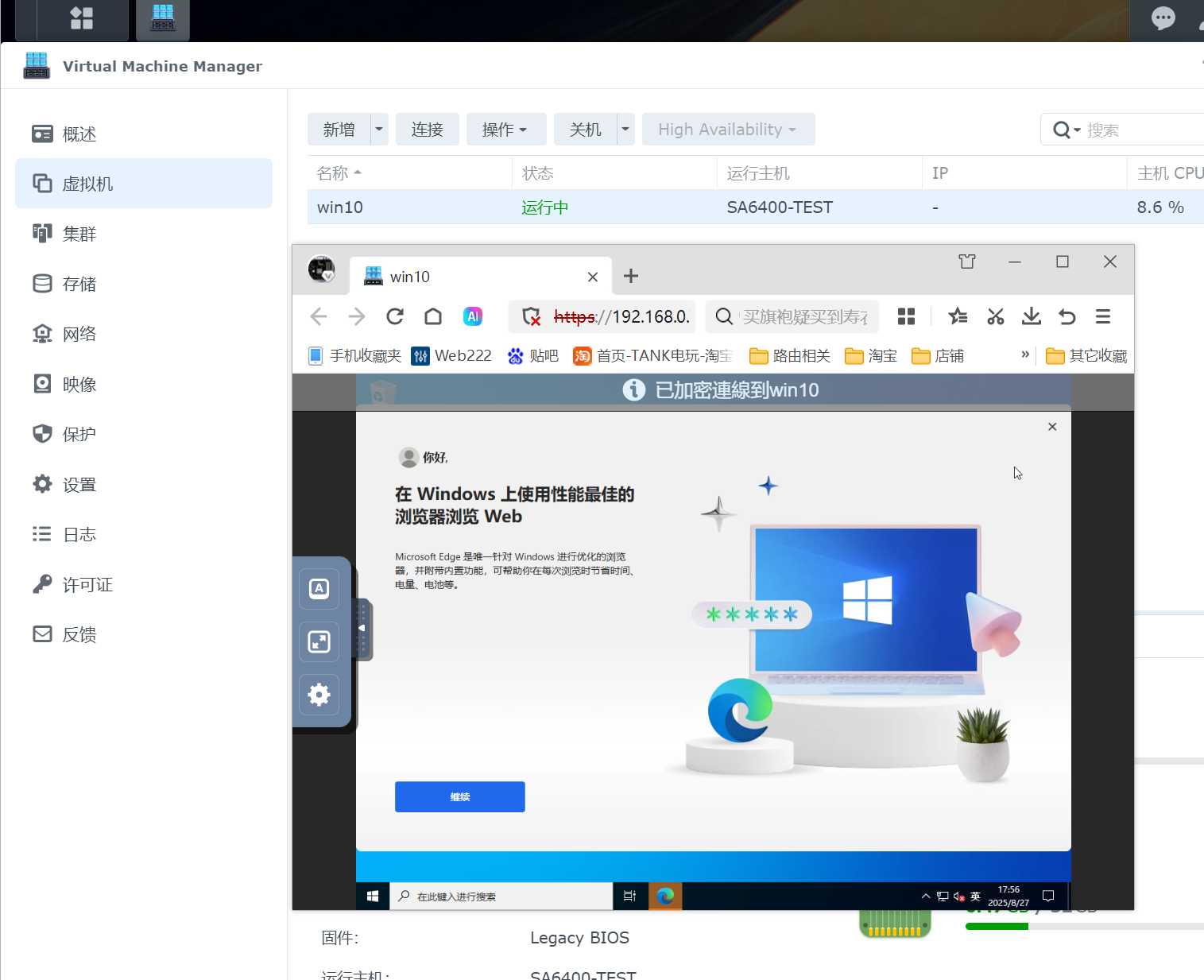Open the 许可证 license section
The width and height of the screenshot is (1204, 980).
(144, 584)
